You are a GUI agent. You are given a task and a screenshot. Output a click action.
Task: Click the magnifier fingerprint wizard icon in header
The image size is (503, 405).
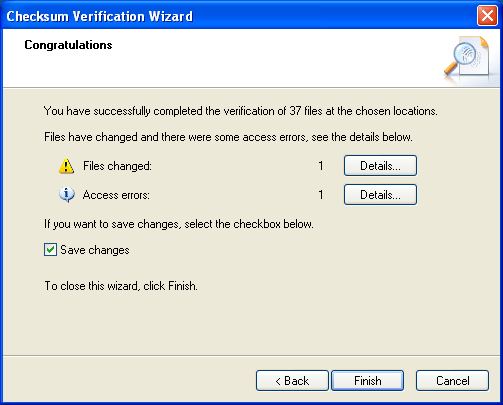click(x=468, y=57)
